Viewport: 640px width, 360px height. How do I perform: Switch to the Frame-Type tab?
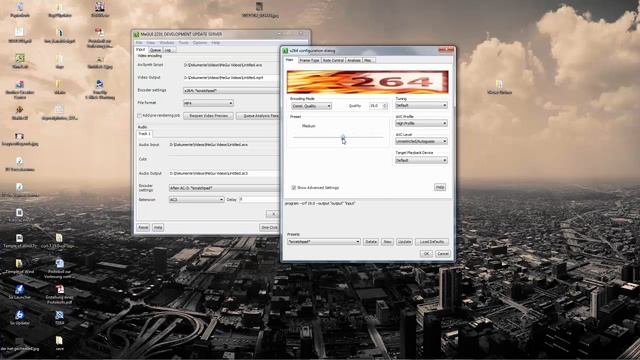(309, 60)
